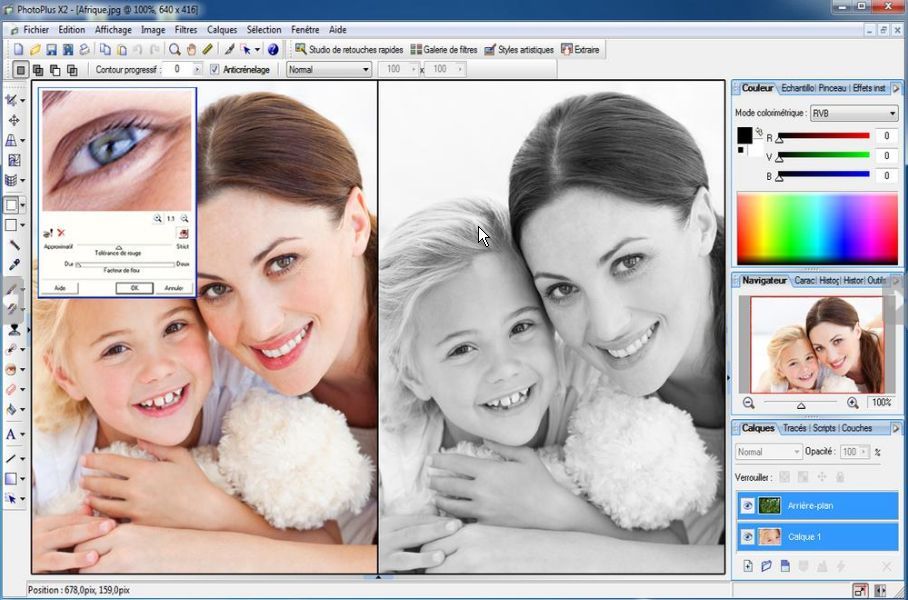Click the Save icon in the toolbar
The width and height of the screenshot is (908, 600).
click(53, 49)
